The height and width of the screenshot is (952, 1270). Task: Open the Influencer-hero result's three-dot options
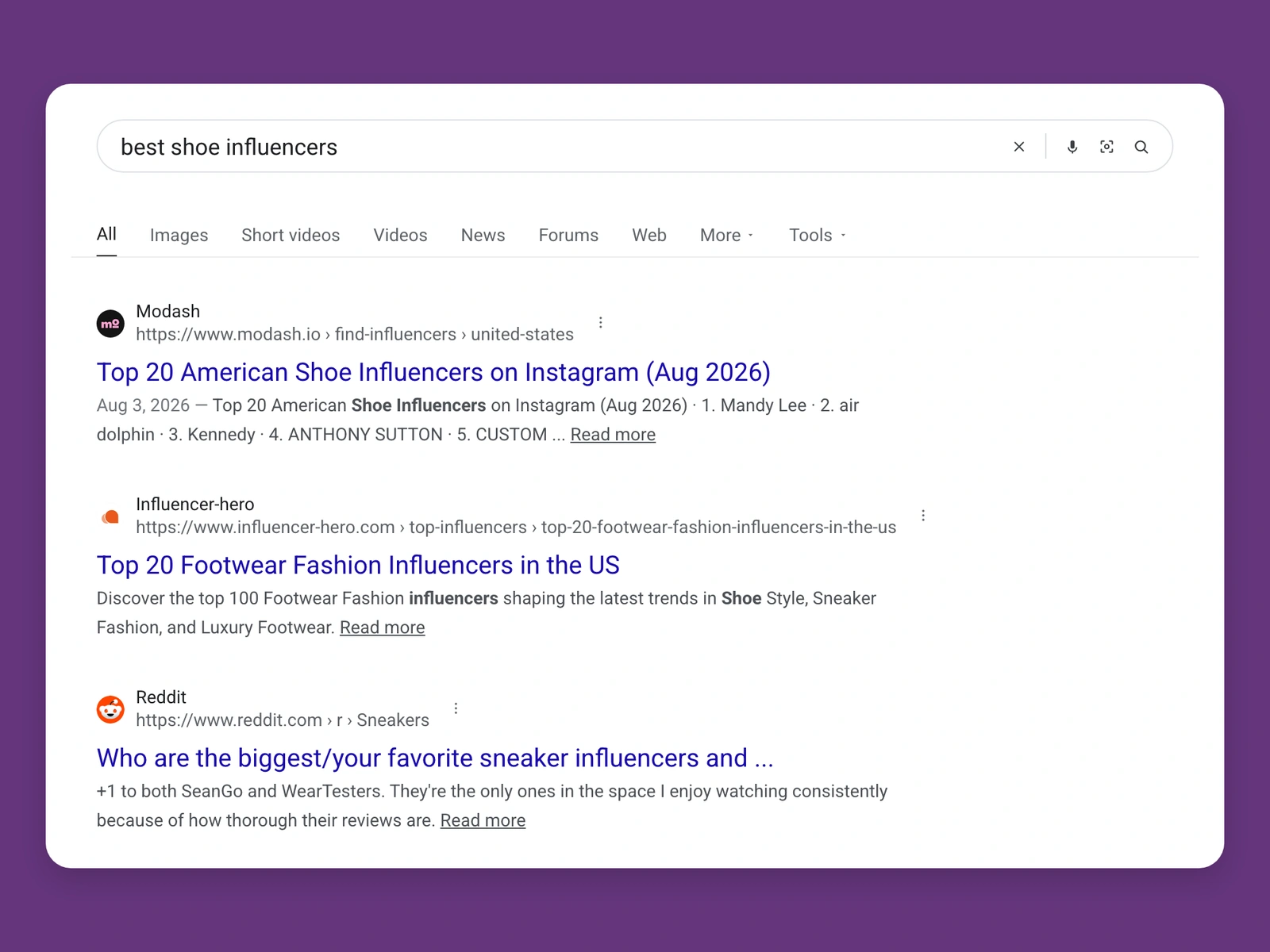coord(923,515)
